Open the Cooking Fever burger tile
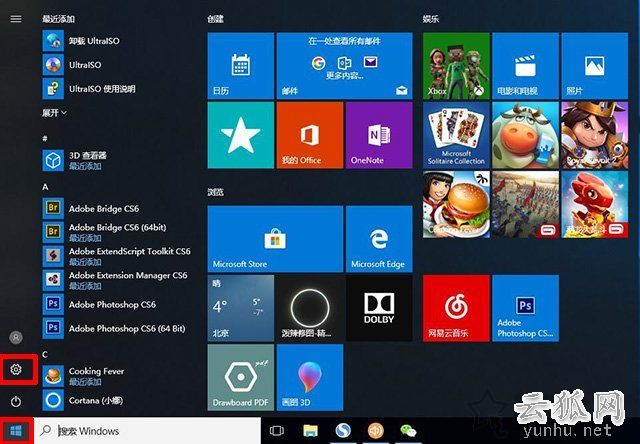 pos(456,204)
